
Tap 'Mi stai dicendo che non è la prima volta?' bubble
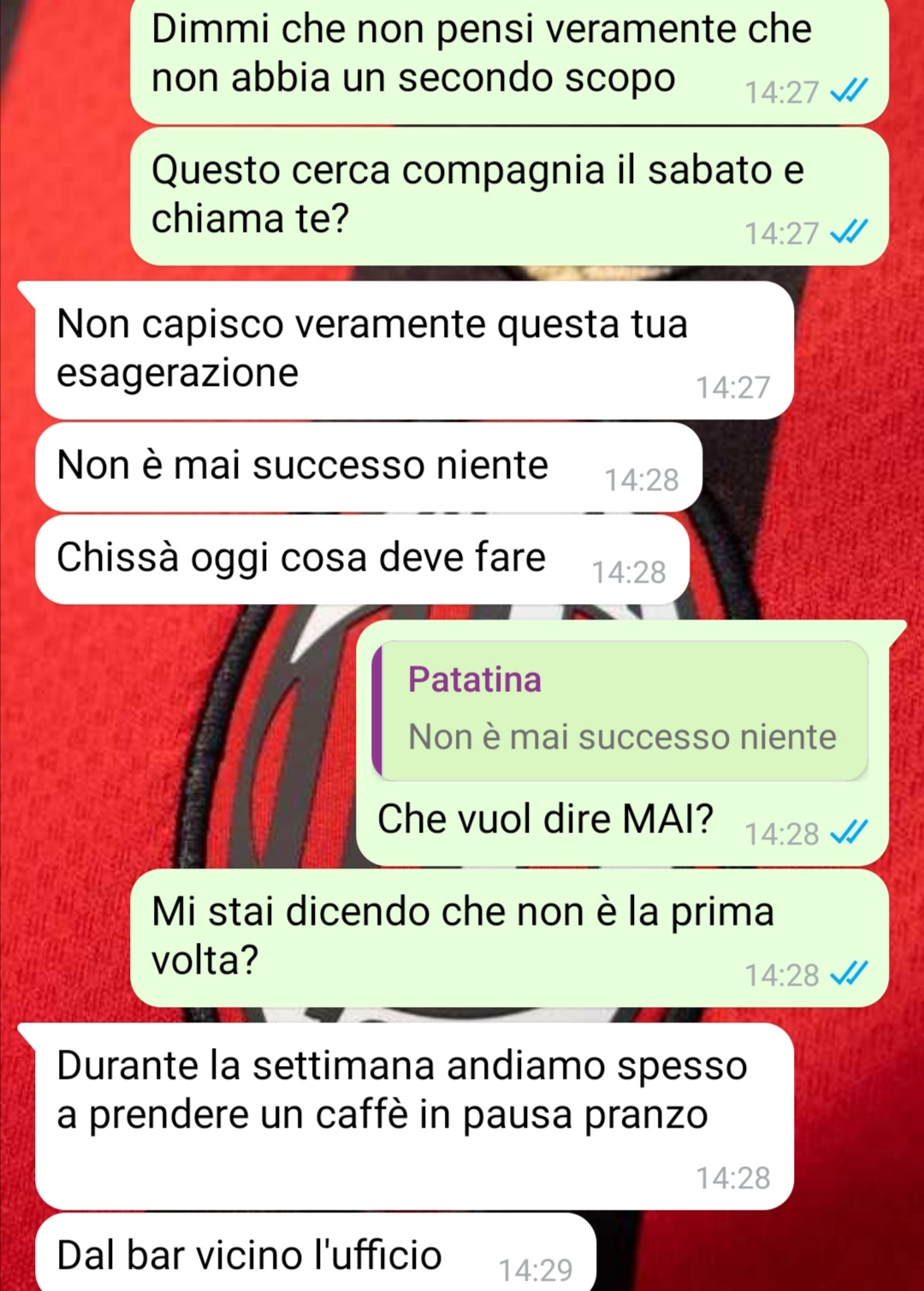click(509, 939)
